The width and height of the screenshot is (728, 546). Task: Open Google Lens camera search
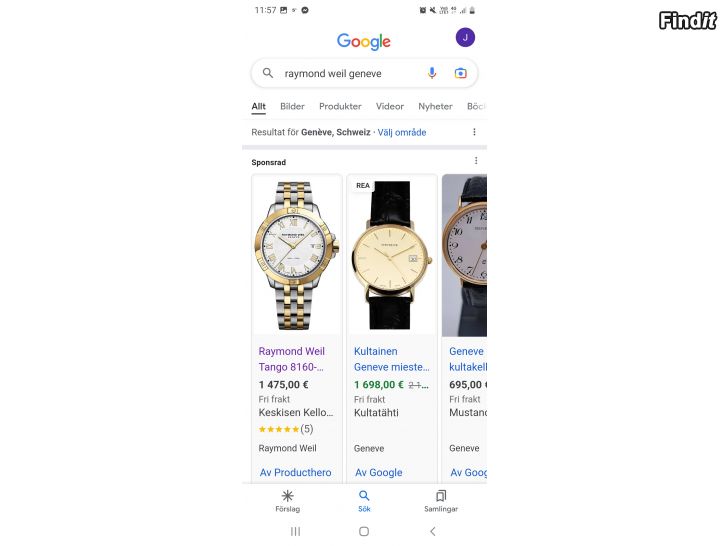click(x=460, y=73)
